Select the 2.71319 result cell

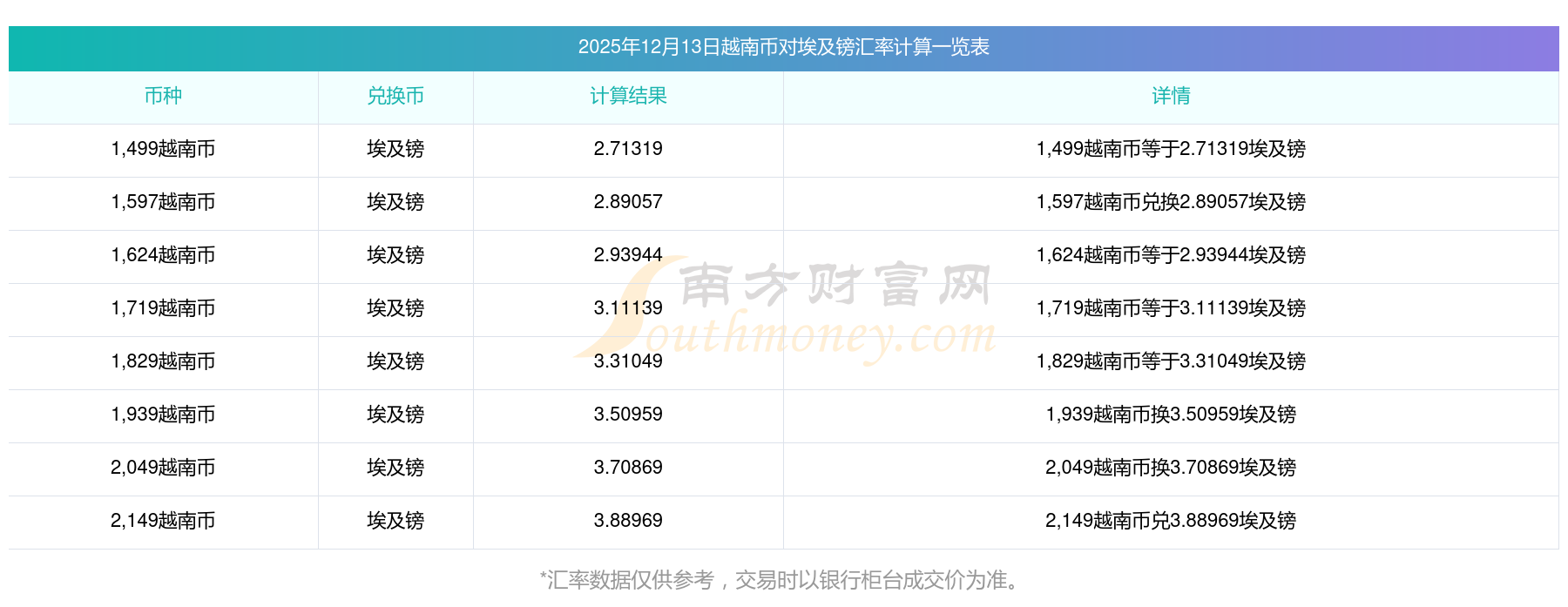tap(628, 149)
